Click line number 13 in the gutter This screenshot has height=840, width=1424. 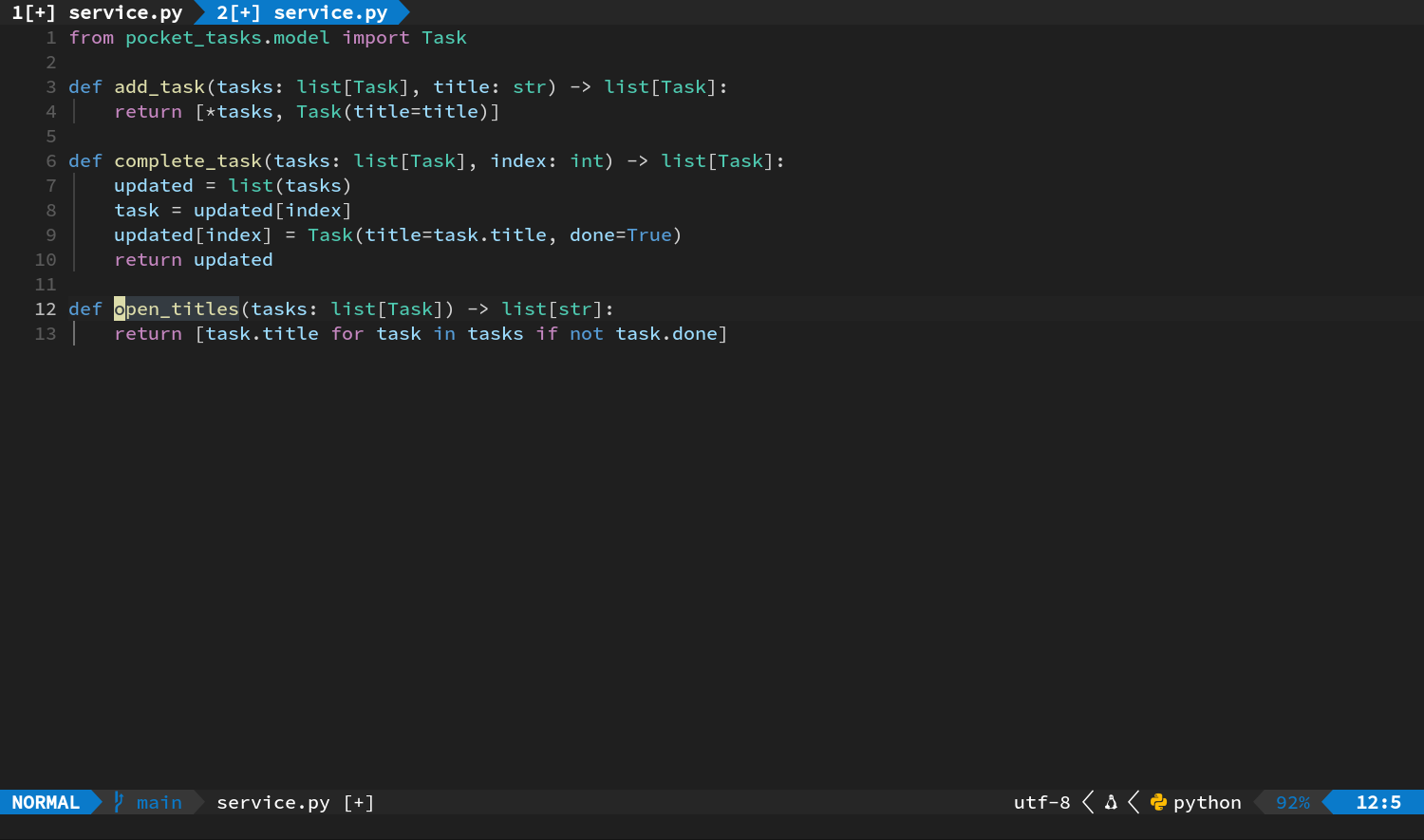pos(46,333)
